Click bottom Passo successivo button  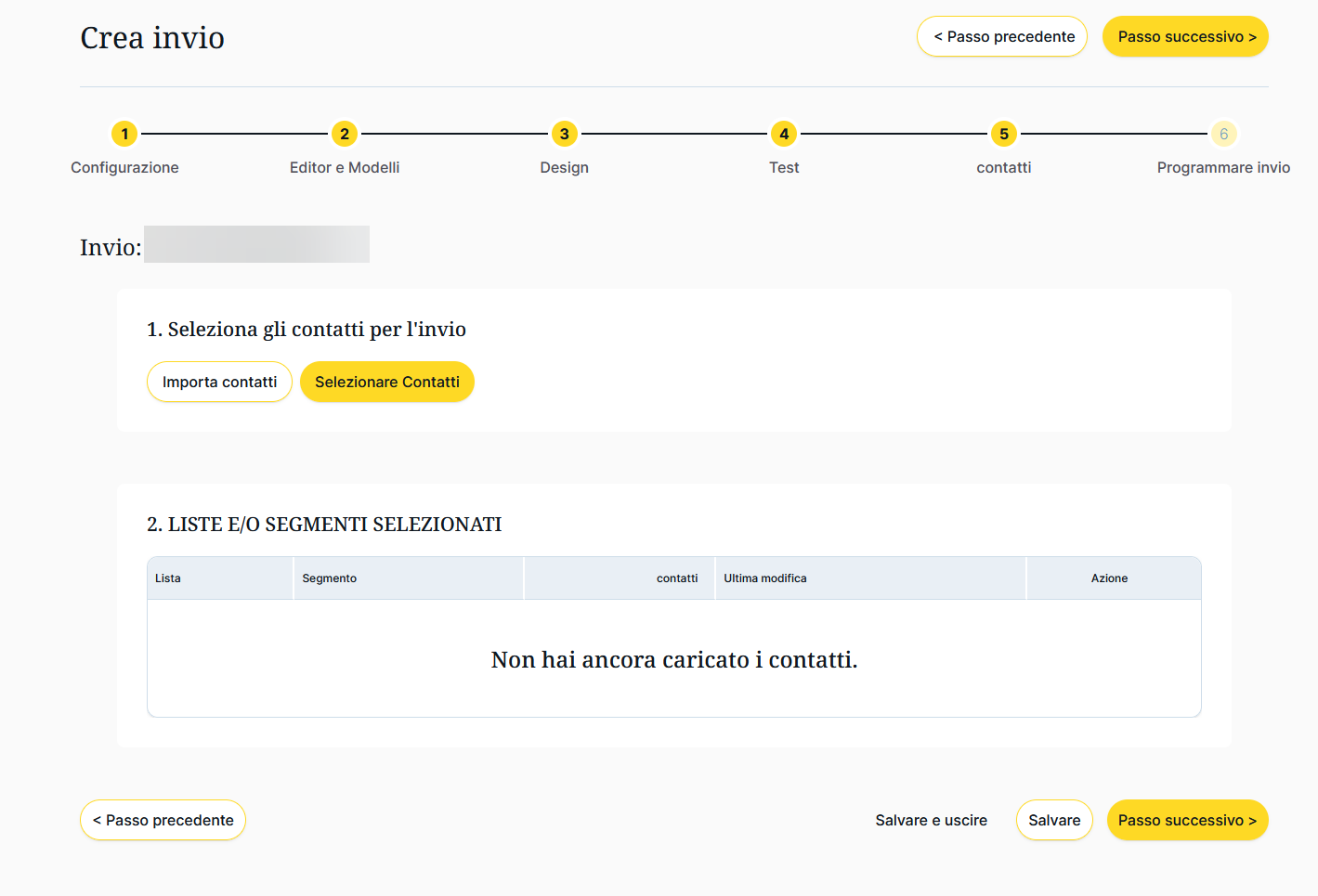(1187, 821)
